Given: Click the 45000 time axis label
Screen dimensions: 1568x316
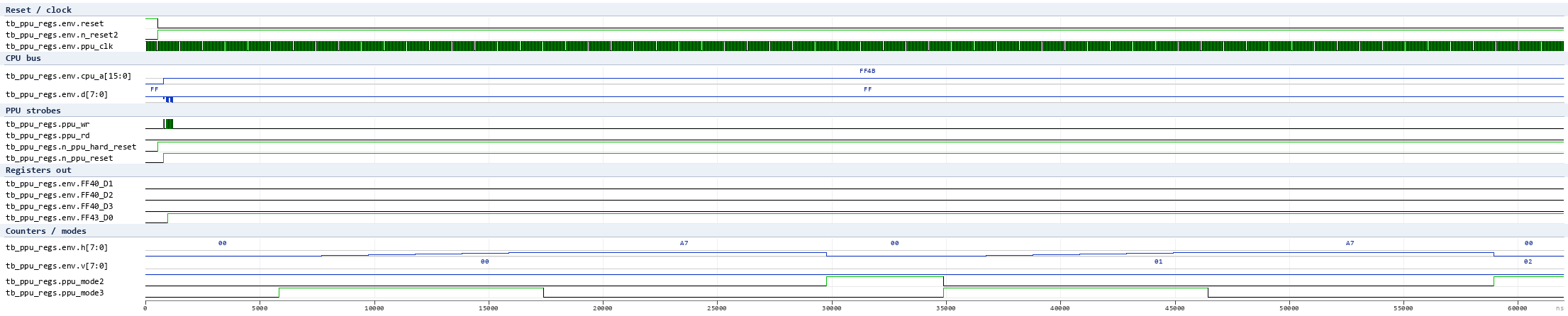Looking at the screenshot, I should (1174, 308).
